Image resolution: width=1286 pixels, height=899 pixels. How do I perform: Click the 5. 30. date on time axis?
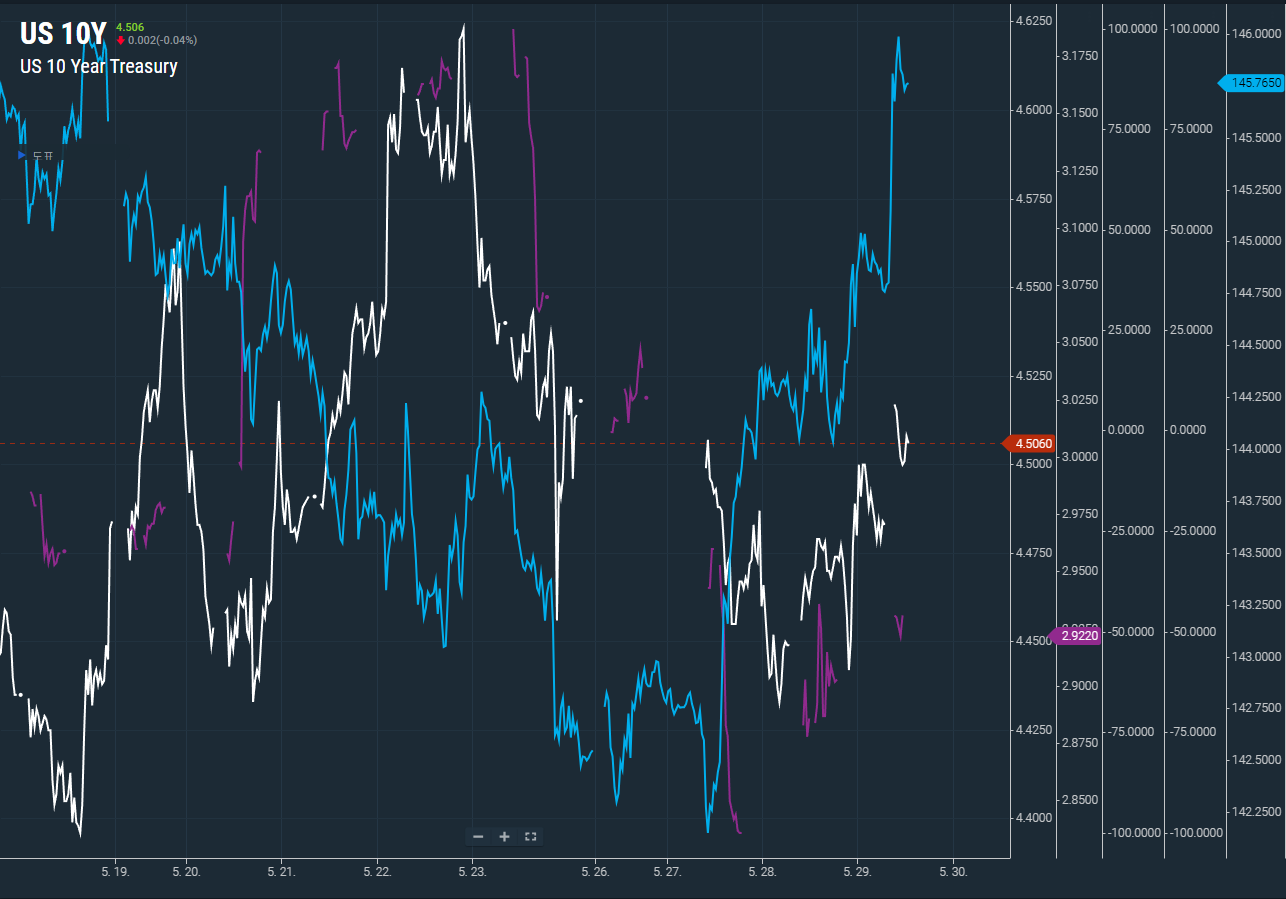pos(953,872)
